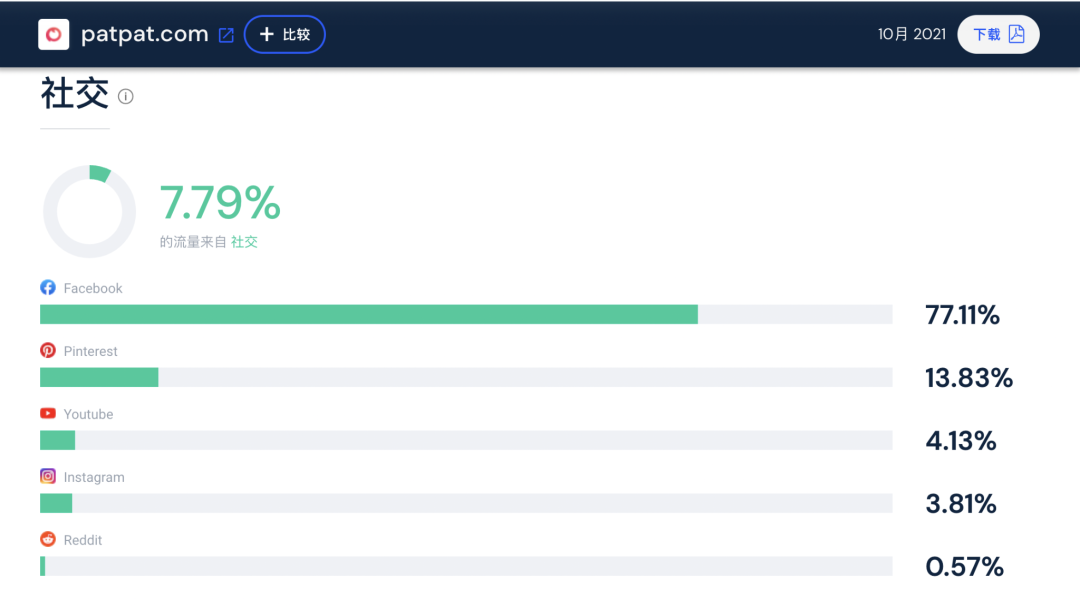Click the Youtube label text
1080x608 pixels.
[x=88, y=414]
